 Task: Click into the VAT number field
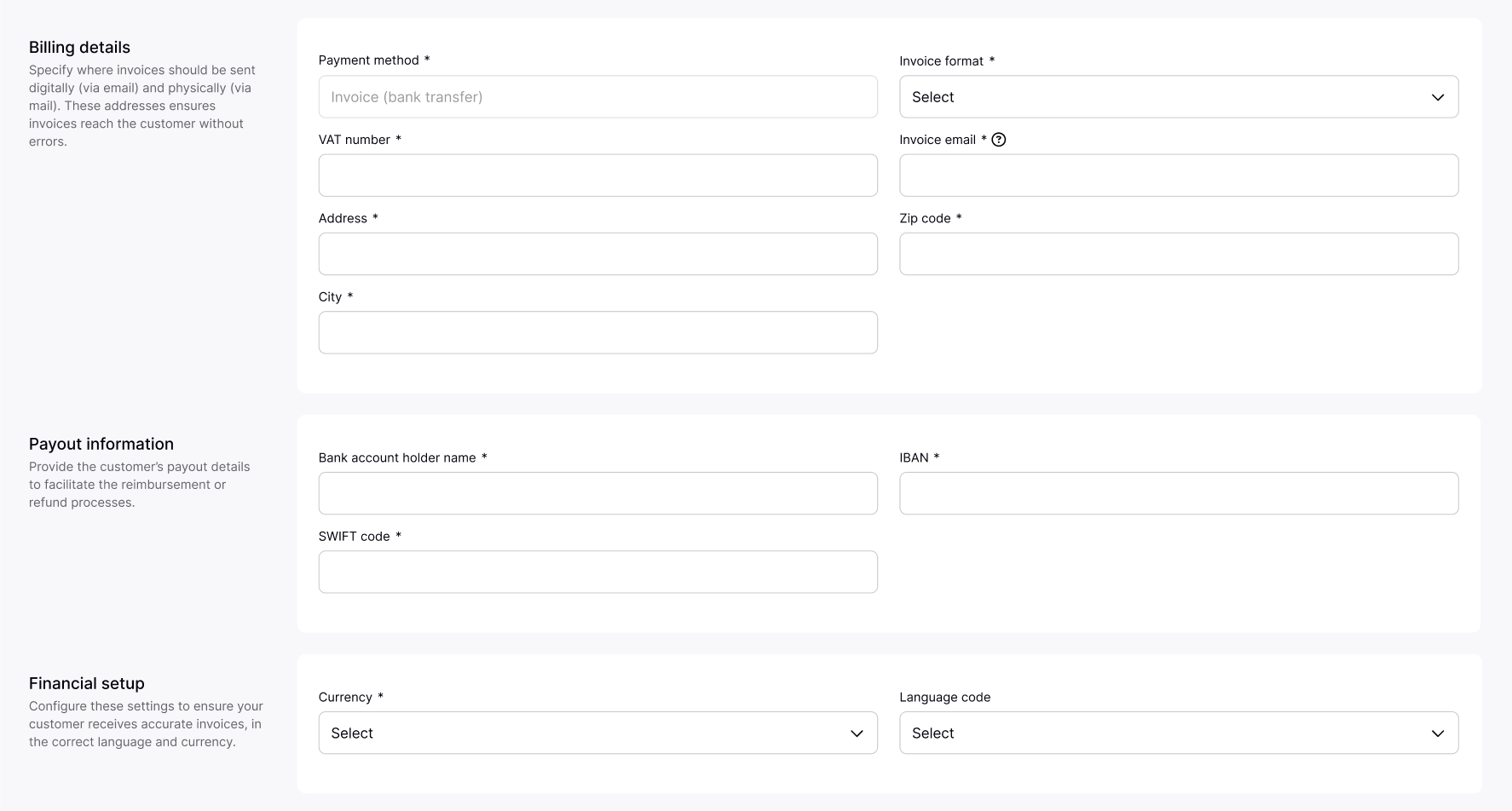pyautogui.click(x=597, y=175)
